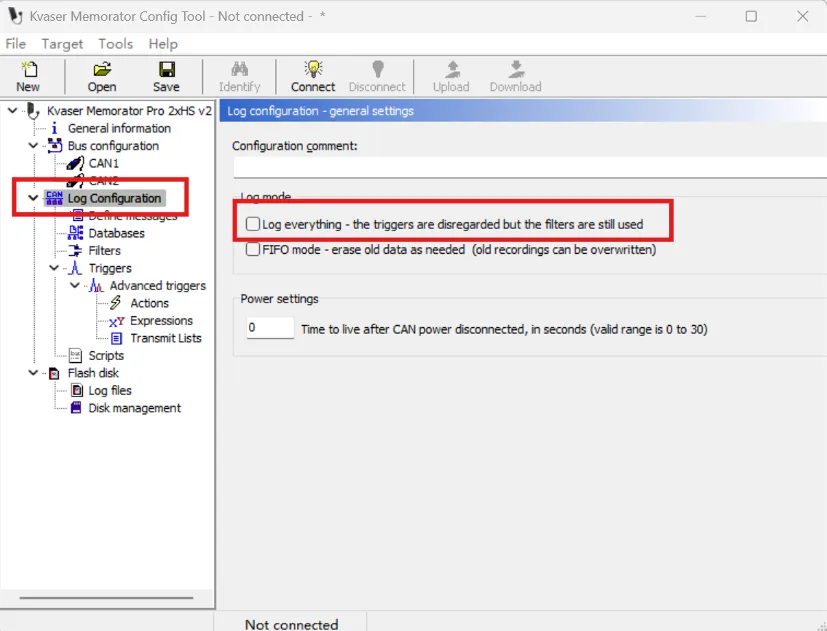Click the Configuration comment text field
Image resolution: width=827 pixels, height=631 pixels.
coord(530,168)
